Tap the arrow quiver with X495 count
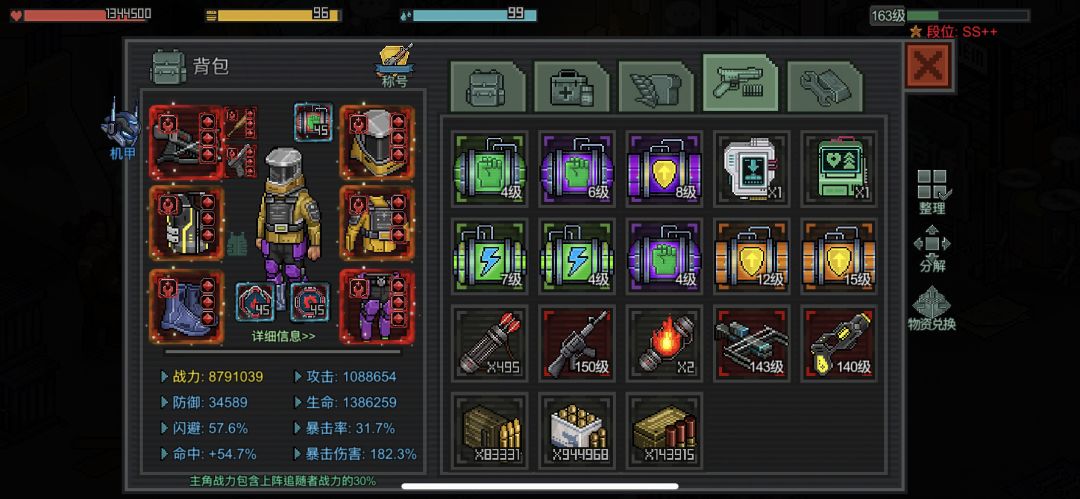Screen dimensions: 1080x499 point(490,343)
